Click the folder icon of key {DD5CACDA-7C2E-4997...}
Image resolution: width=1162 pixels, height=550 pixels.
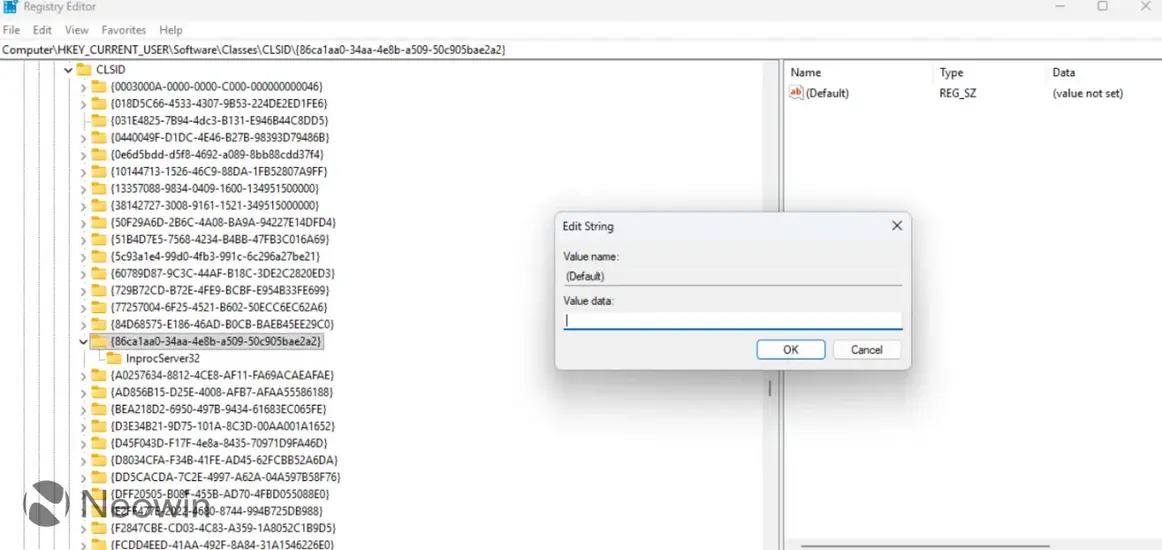coord(99,477)
